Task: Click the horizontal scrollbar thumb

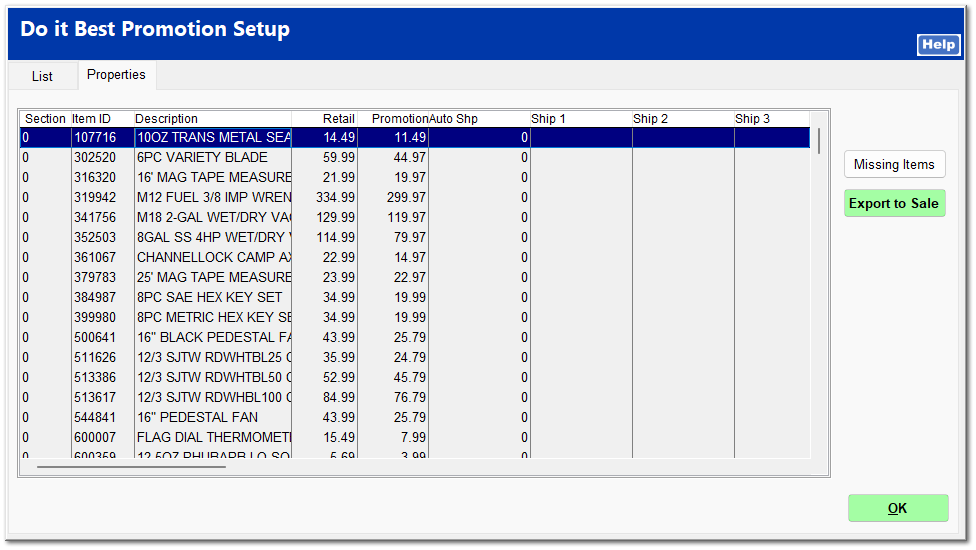Action: (131, 467)
